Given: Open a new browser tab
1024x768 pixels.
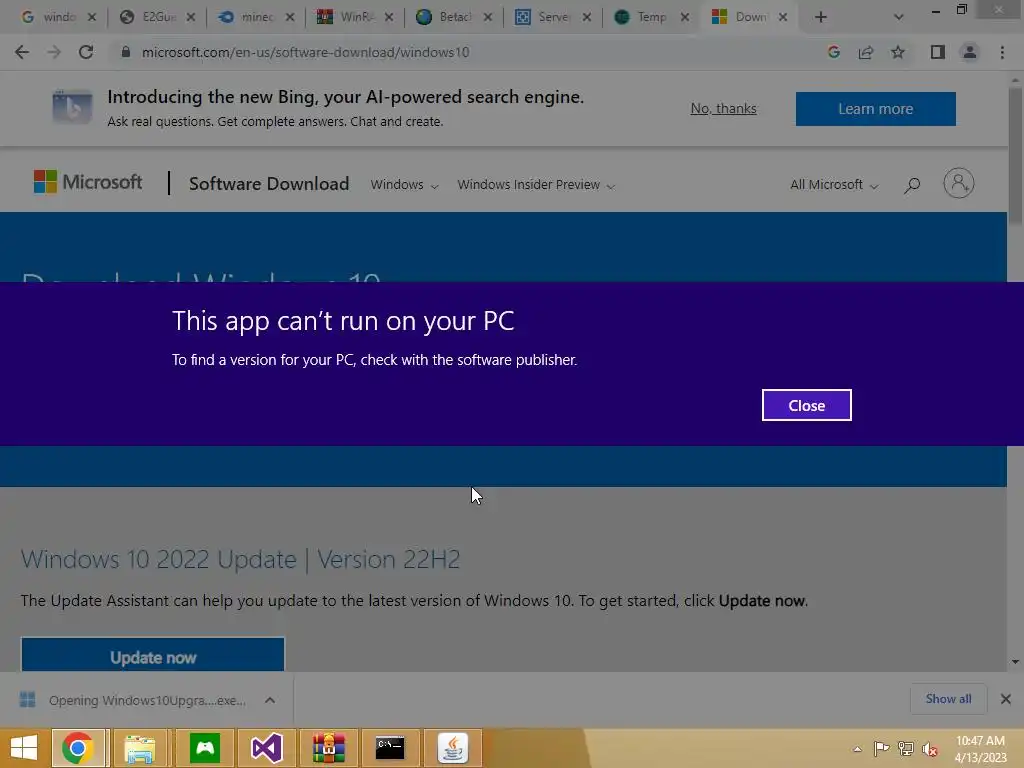Looking at the screenshot, I should point(821,18).
